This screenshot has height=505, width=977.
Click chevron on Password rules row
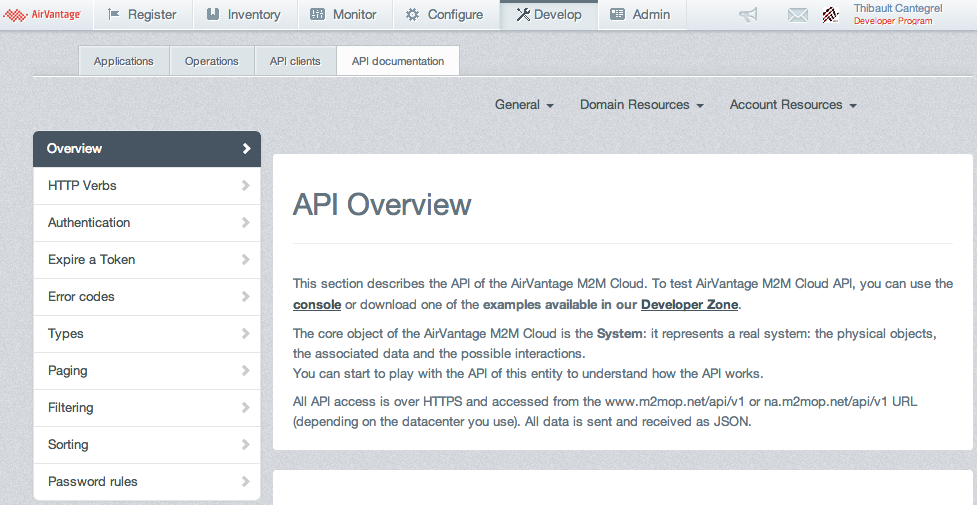point(245,481)
